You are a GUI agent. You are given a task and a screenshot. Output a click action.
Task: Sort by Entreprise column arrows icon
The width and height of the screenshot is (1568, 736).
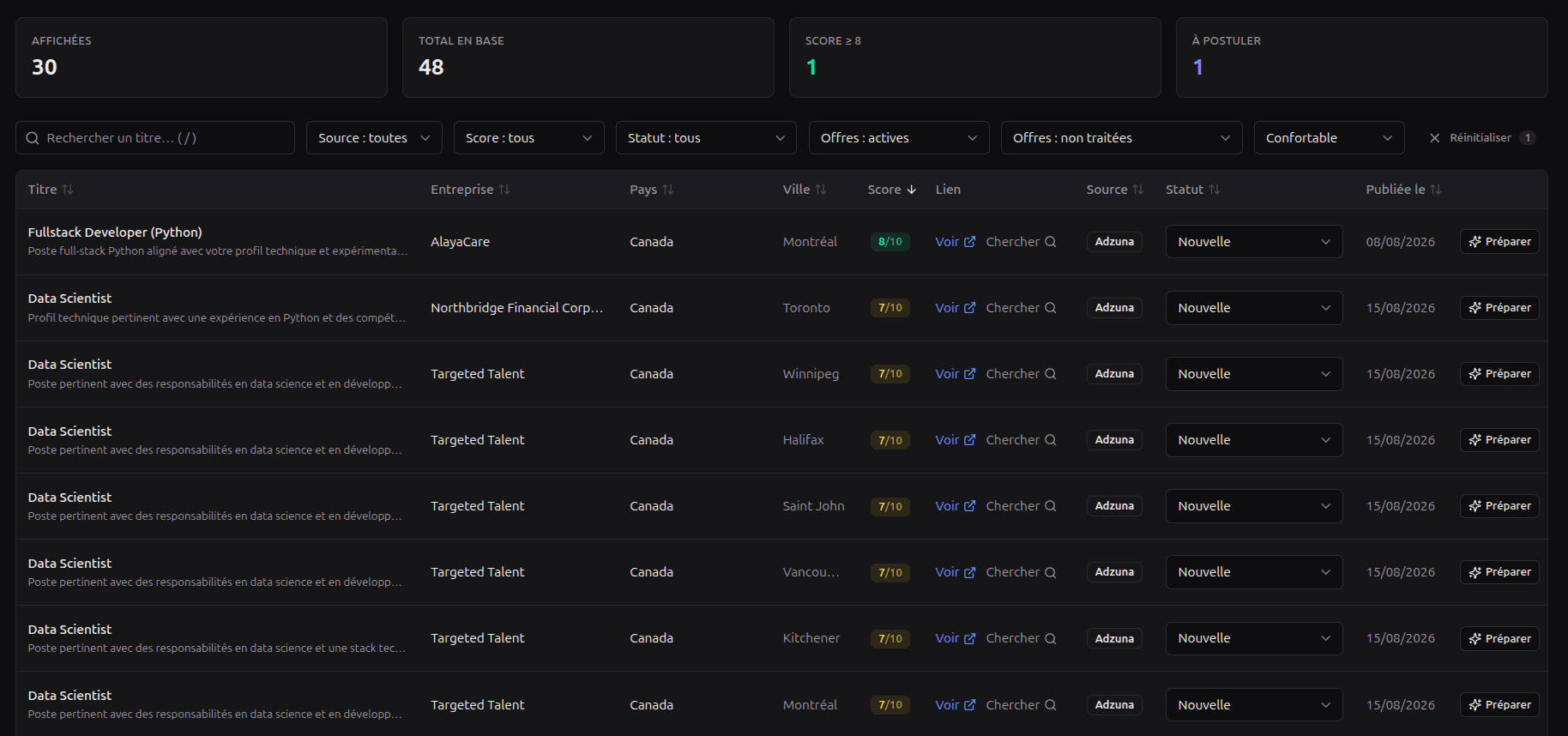(504, 190)
